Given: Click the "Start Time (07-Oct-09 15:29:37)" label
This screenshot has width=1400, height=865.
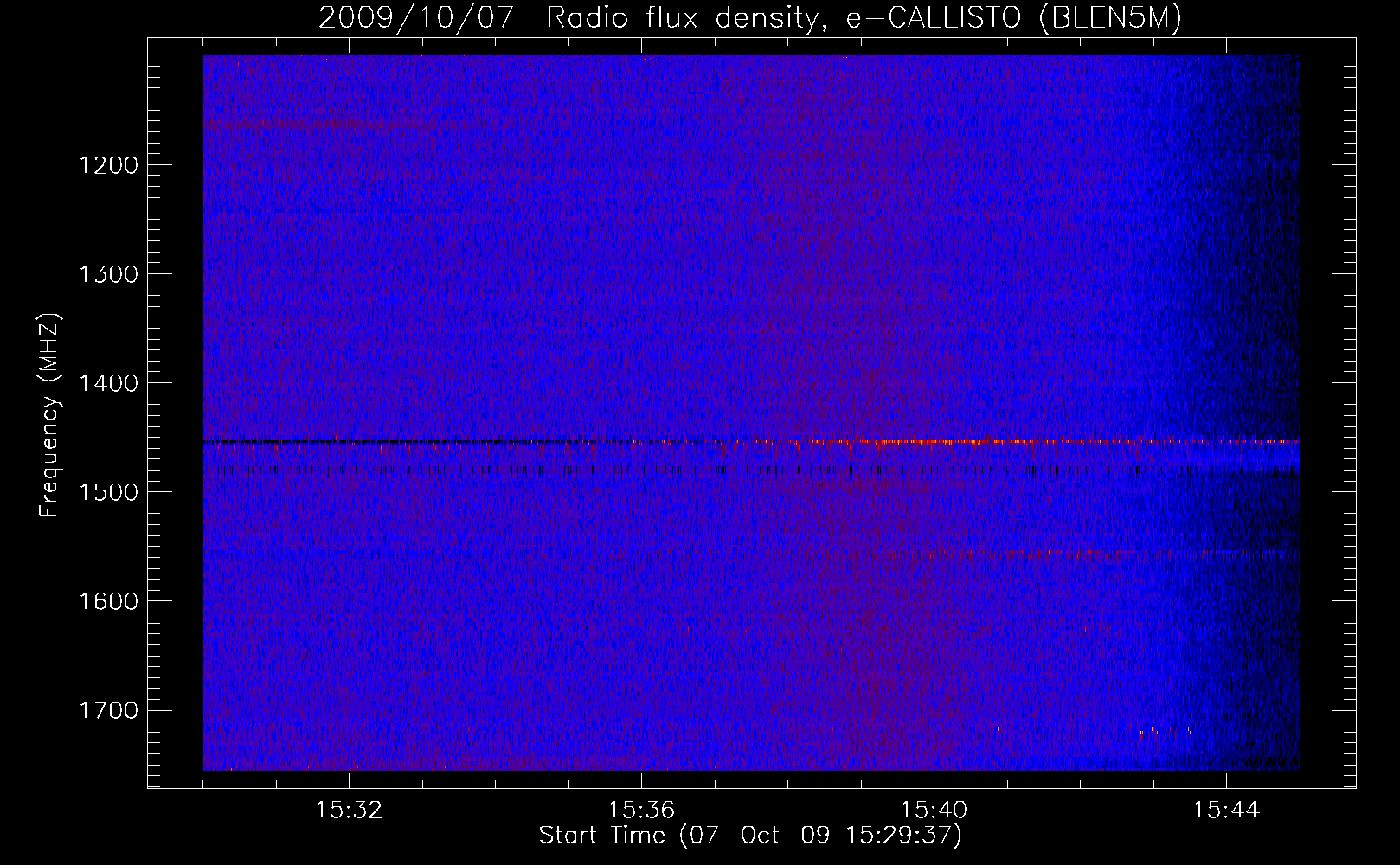Looking at the screenshot, I should (x=750, y=836).
